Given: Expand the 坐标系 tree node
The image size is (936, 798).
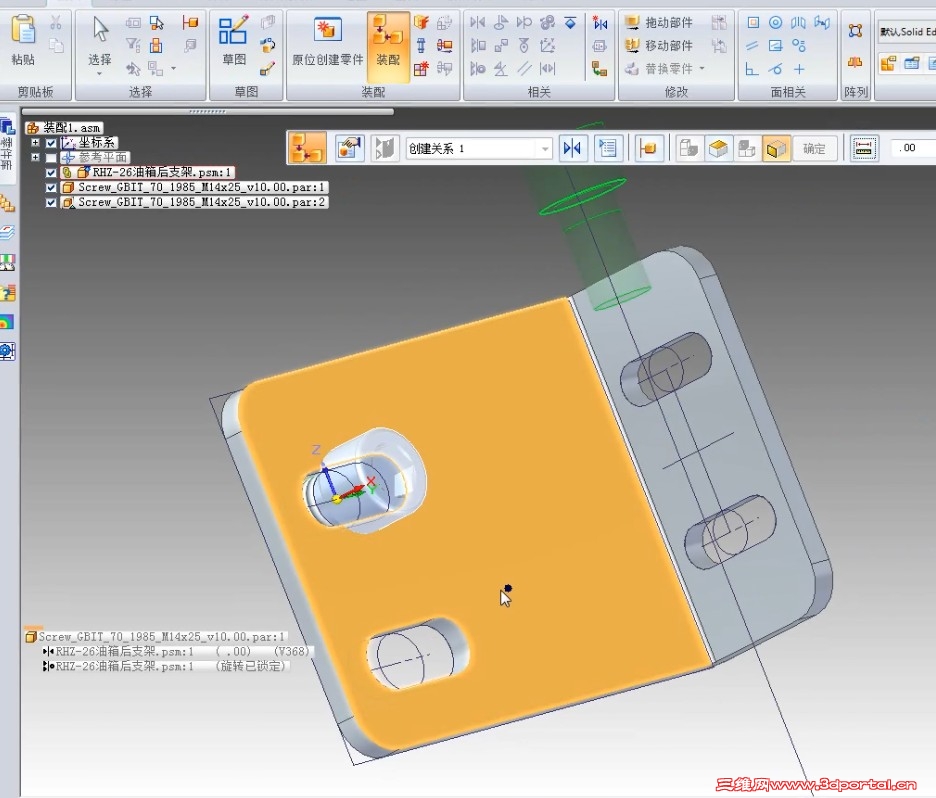Looking at the screenshot, I should (x=35, y=143).
